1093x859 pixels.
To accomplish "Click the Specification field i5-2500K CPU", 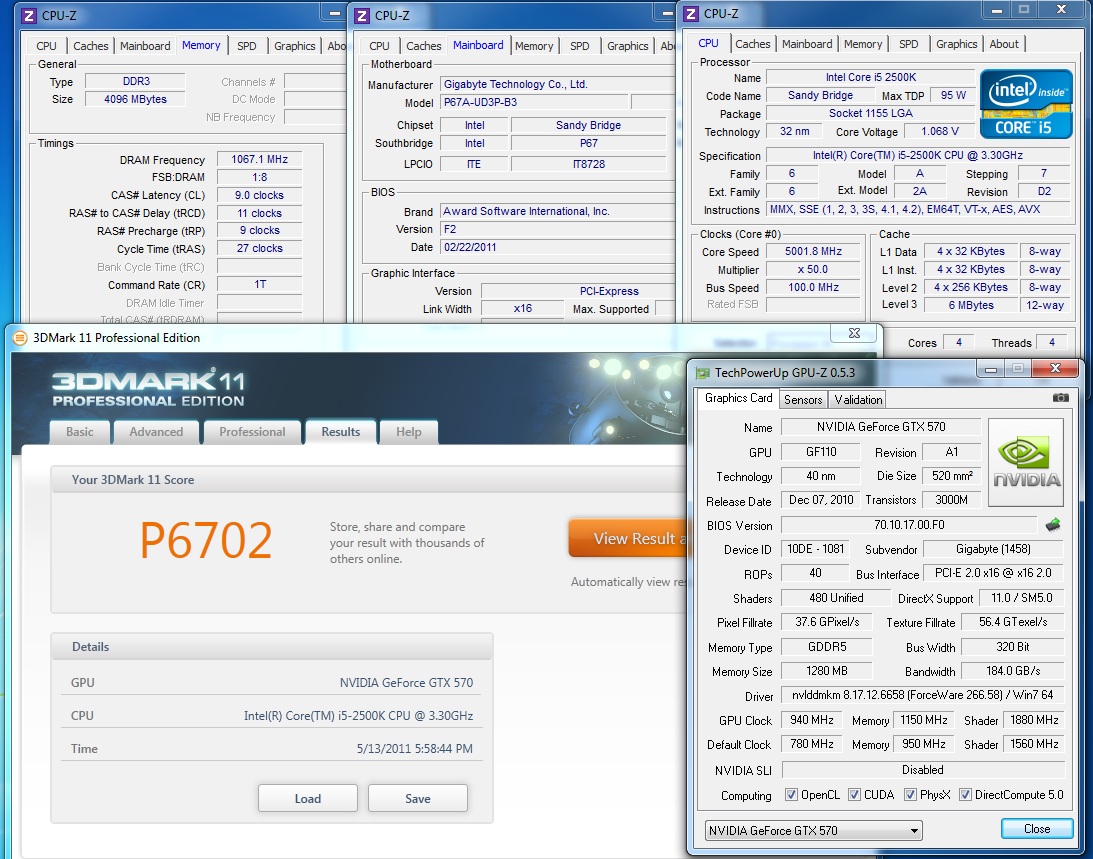I will [x=917, y=155].
